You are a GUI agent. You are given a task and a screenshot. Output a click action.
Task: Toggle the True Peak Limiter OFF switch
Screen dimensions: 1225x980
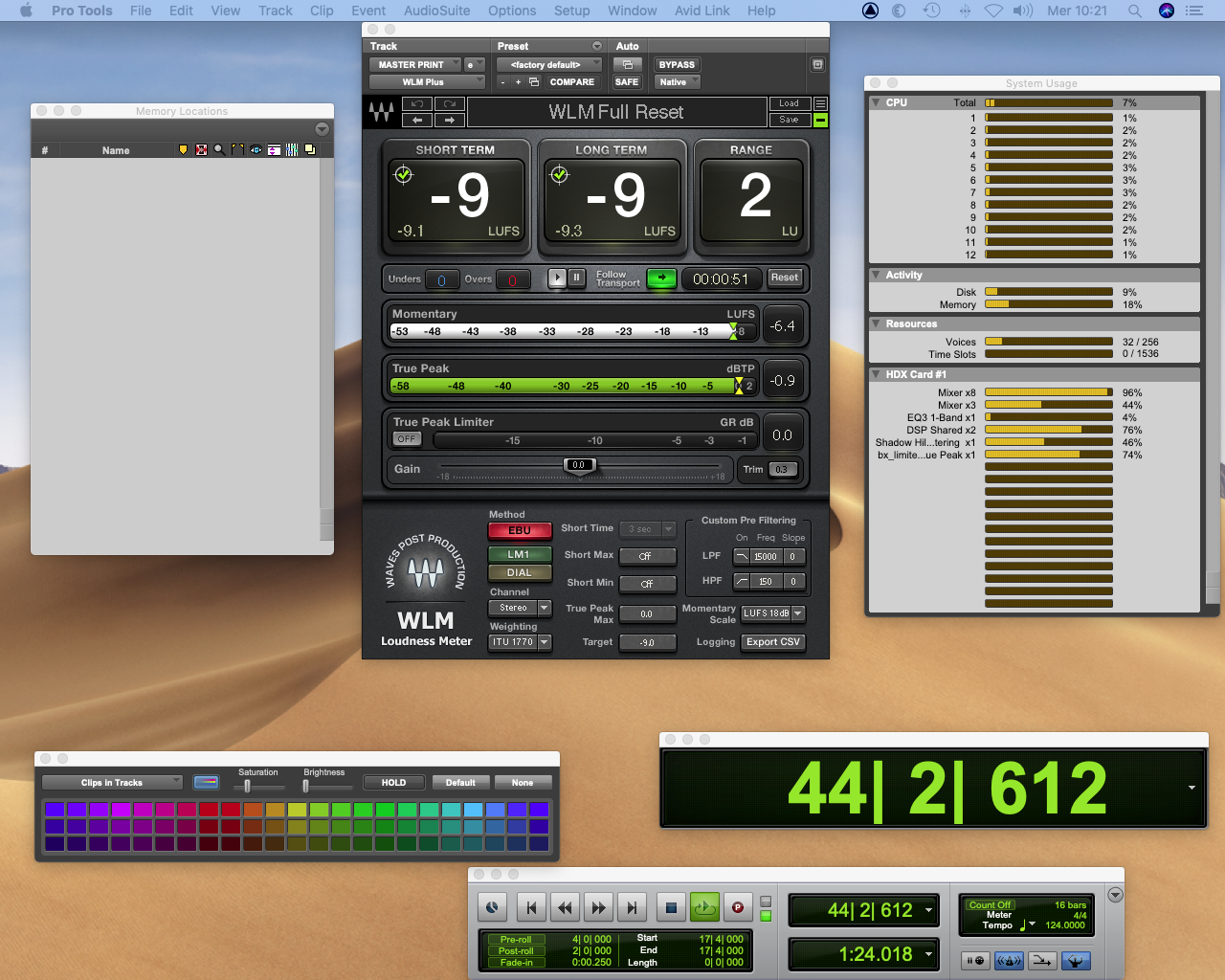407,439
